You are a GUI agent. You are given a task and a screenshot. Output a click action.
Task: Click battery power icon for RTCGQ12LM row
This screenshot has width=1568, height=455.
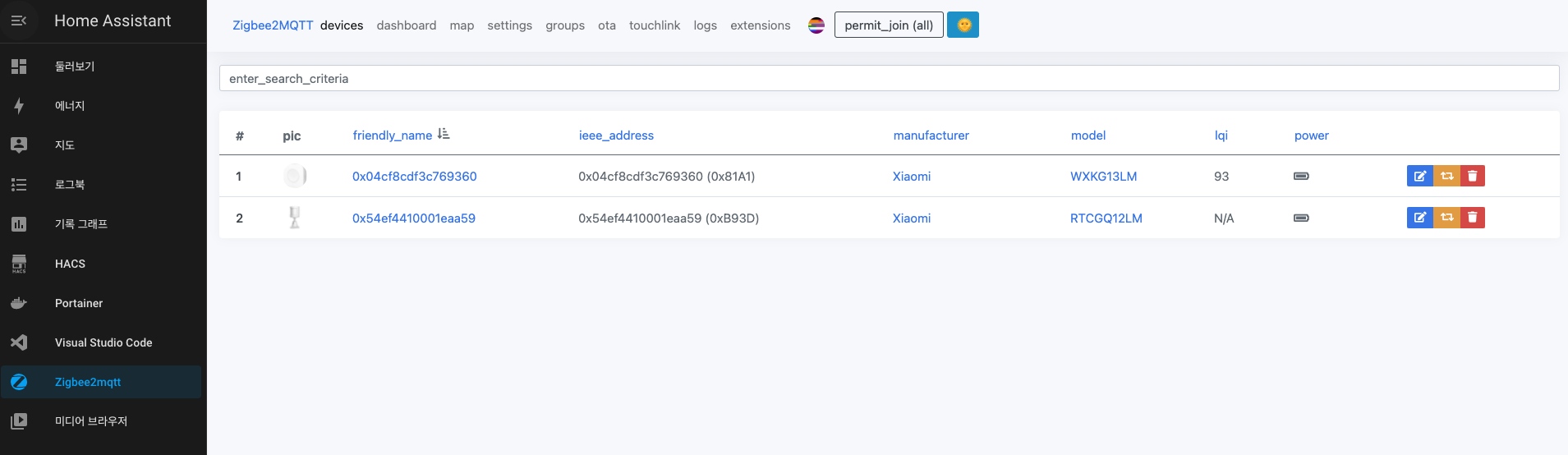[x=1301, y=218]
